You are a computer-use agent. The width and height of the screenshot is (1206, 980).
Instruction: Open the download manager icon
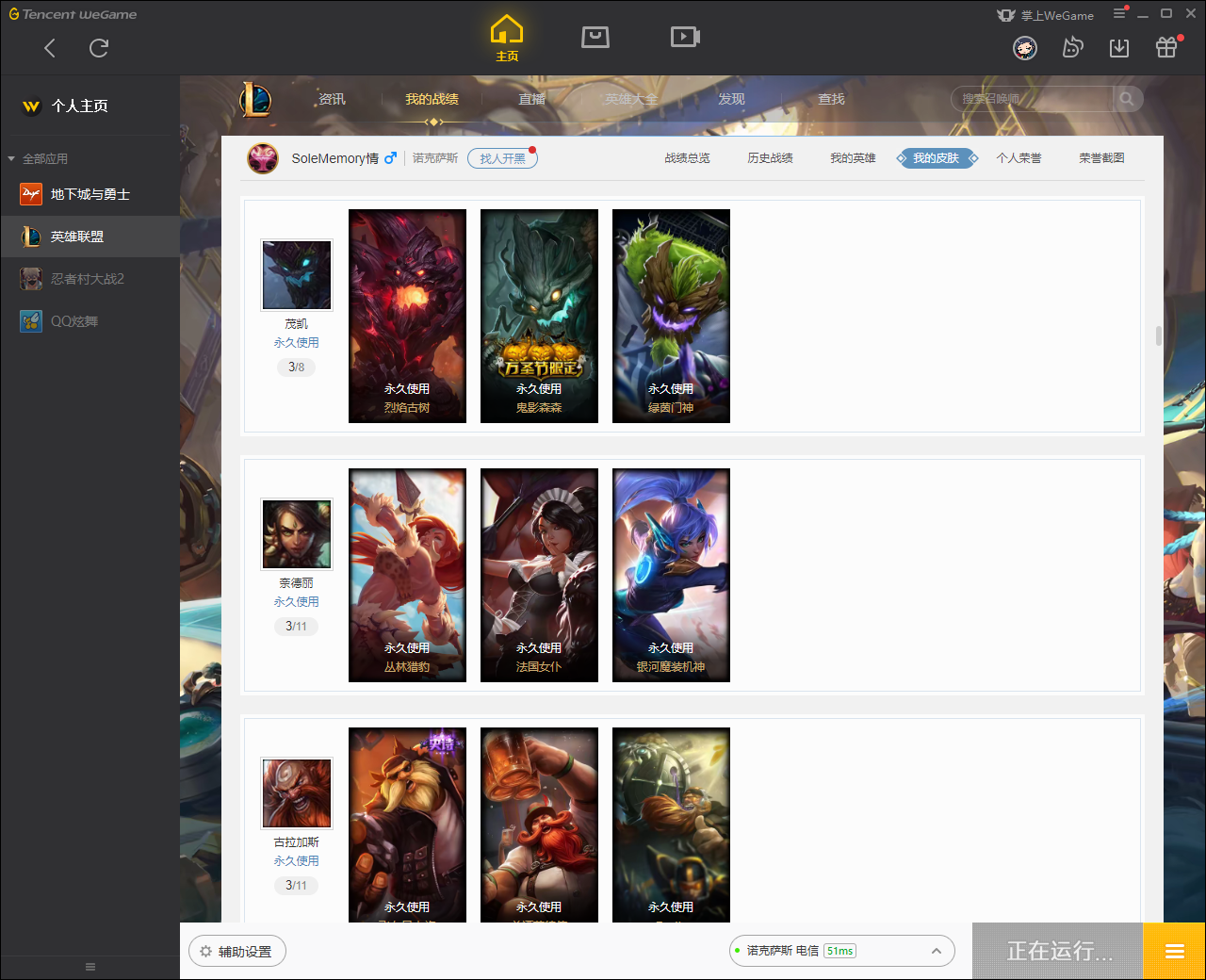coord(1119,48)
